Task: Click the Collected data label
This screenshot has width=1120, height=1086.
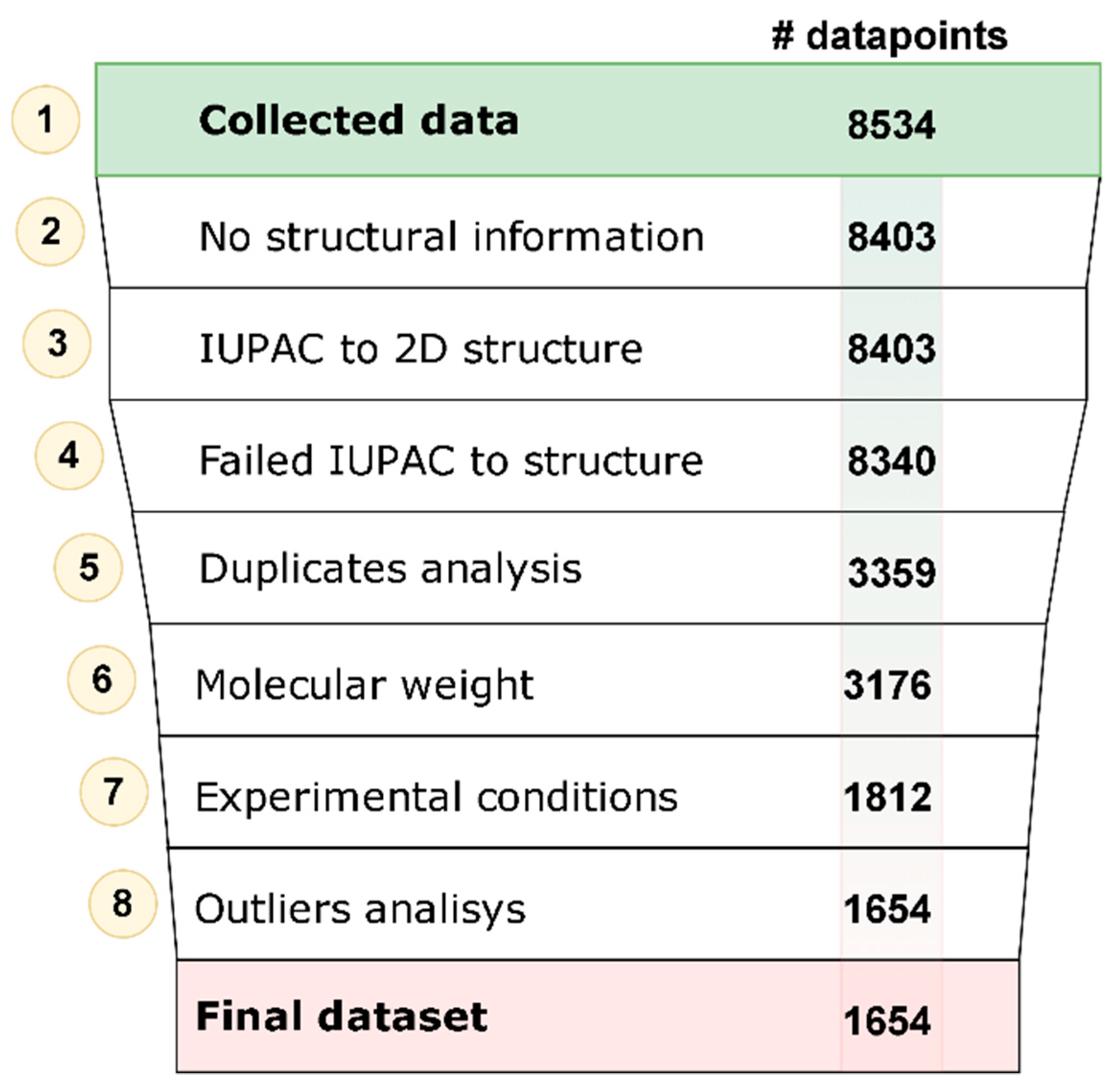Action: click(359, 120)
